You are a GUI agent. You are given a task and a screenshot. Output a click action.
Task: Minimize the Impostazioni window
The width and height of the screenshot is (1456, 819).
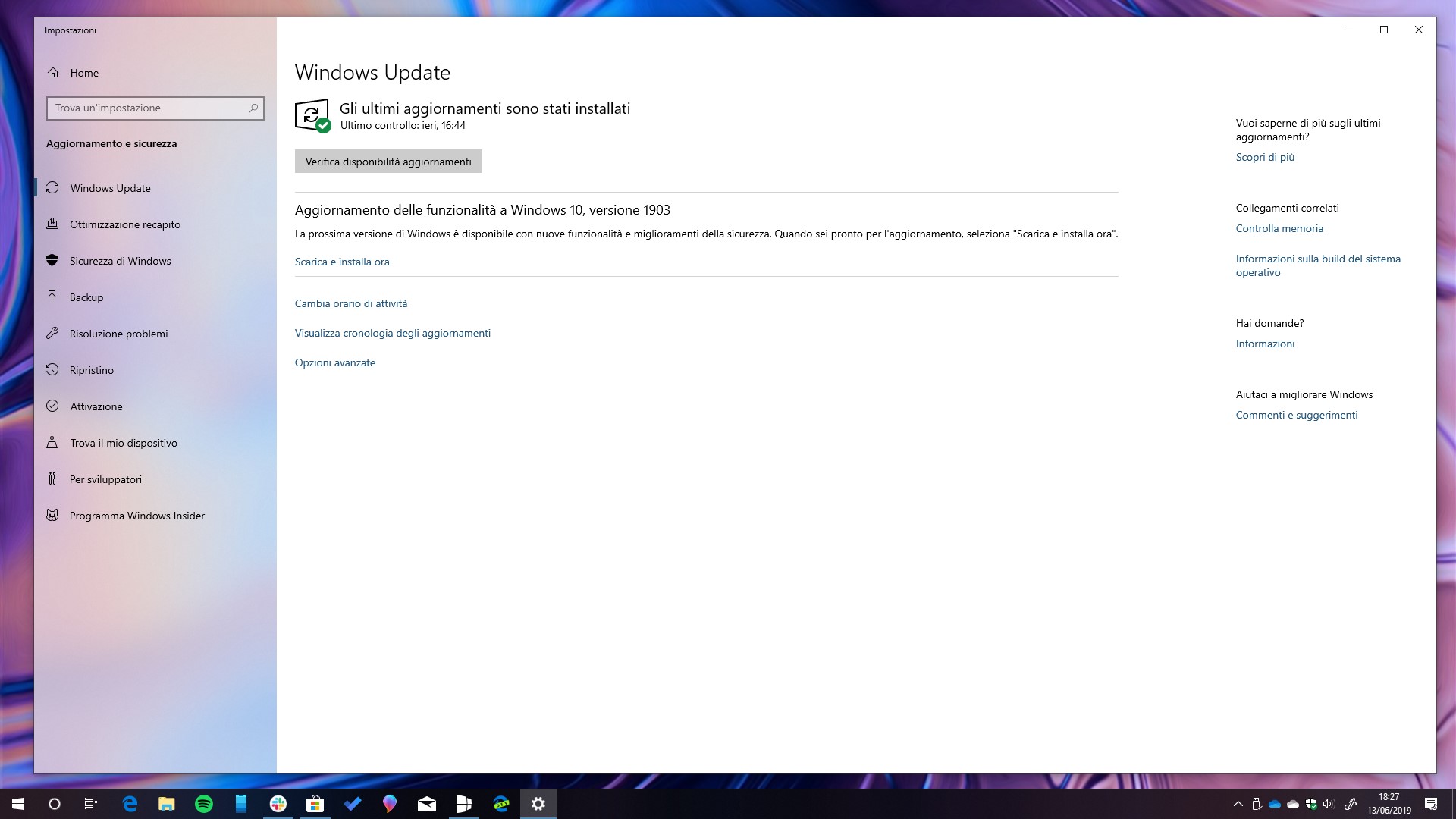click(1349, 30)
